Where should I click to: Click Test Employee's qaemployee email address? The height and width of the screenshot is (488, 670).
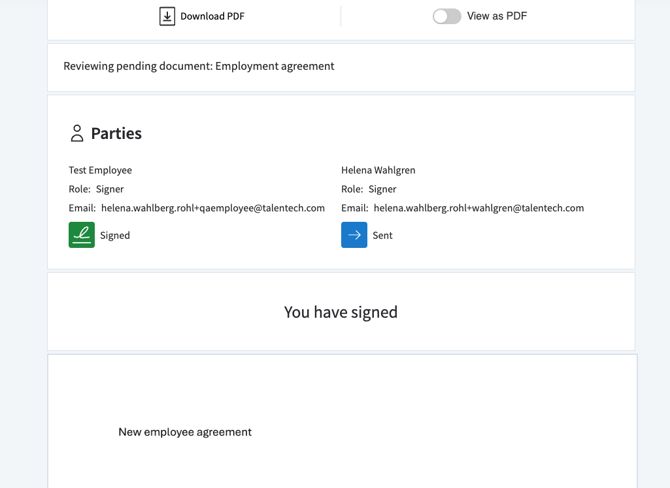point(212,208)
